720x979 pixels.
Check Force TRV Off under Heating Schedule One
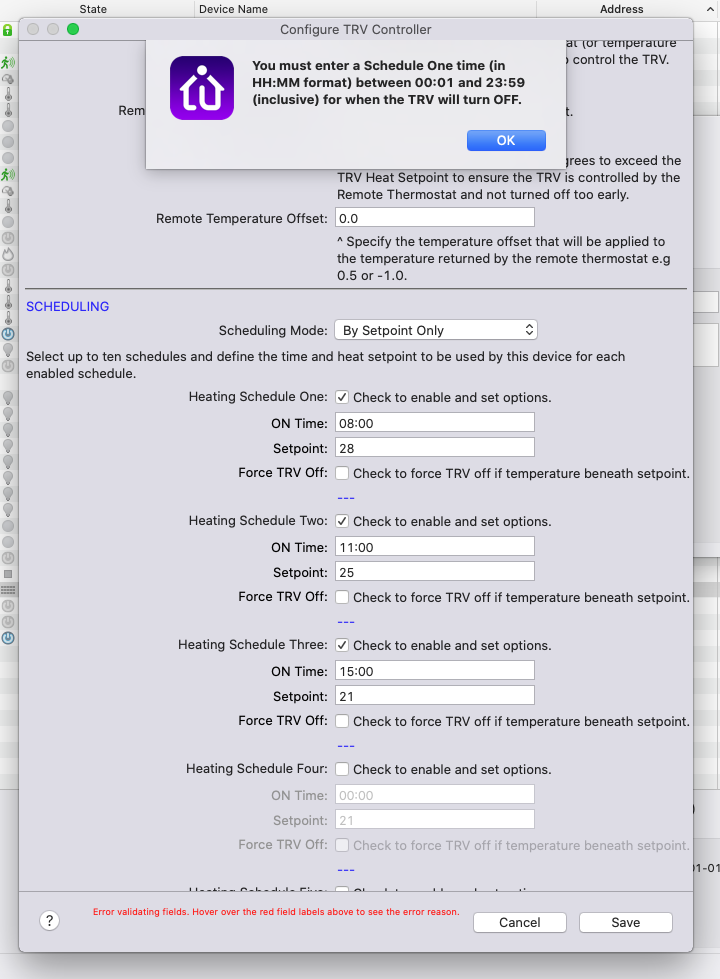click(x=342, y=473)
